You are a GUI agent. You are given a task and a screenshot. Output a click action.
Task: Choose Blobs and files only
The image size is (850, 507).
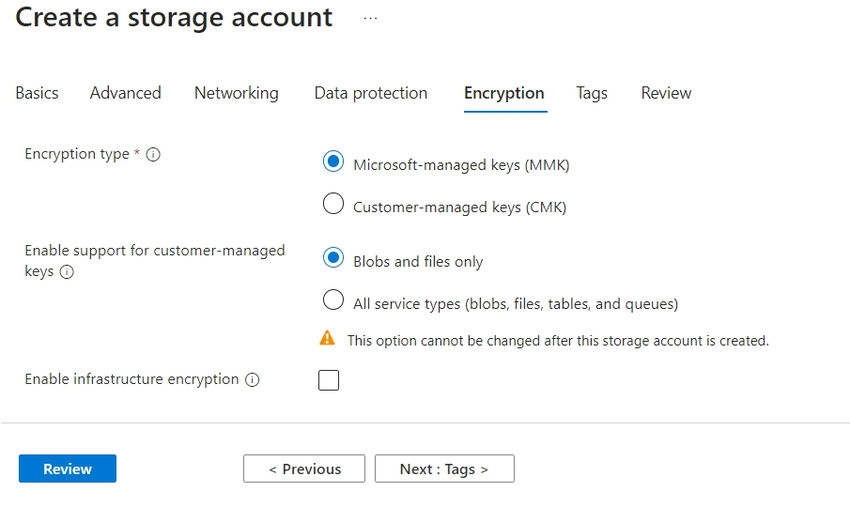click(333, 258)
